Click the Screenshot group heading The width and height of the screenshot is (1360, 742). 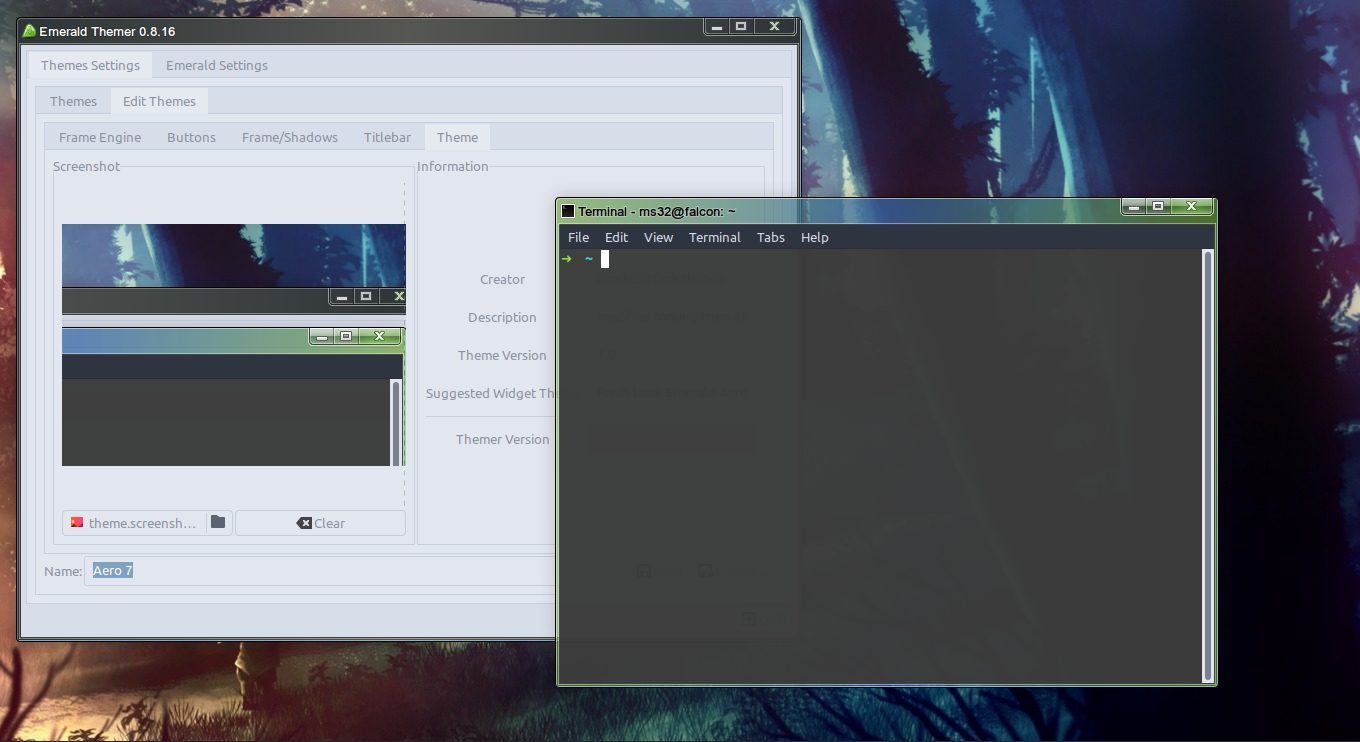(86, 166)
